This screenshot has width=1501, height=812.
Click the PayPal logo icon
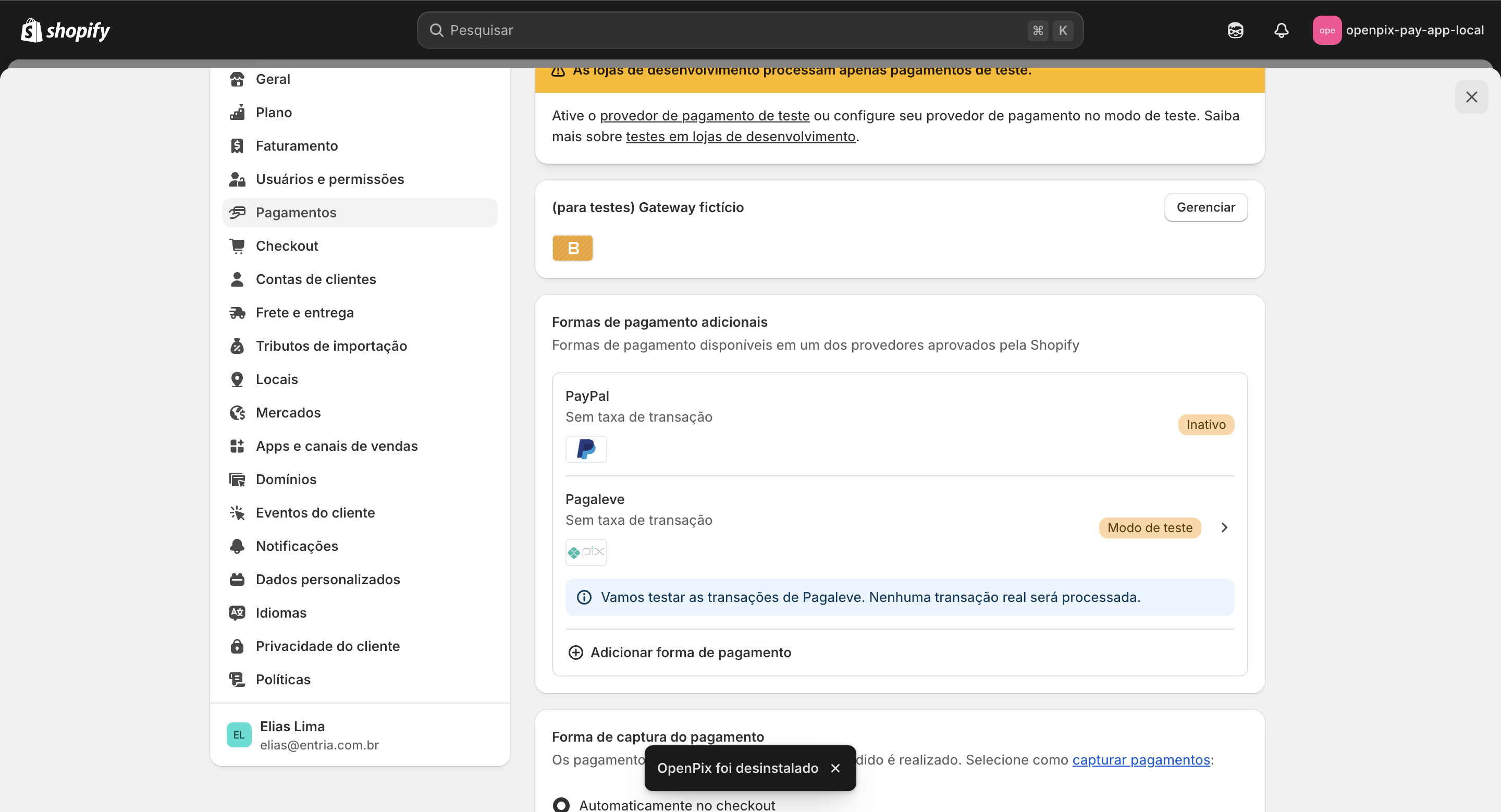point(586,449)
